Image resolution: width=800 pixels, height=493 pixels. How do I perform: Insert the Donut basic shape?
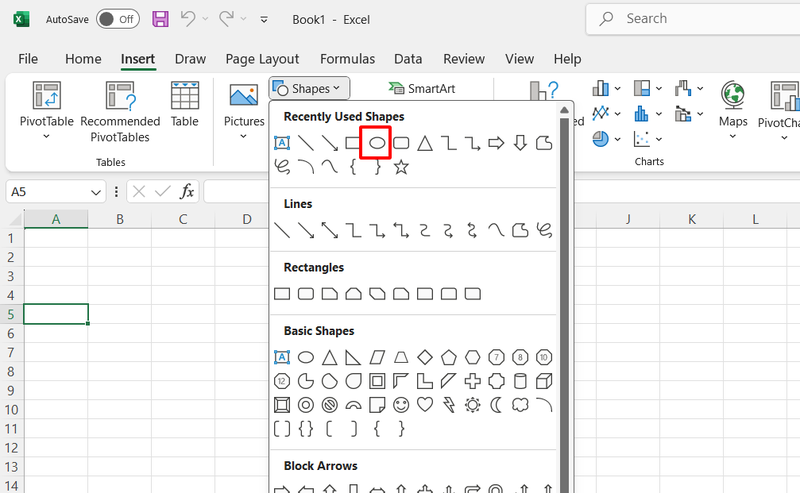(306, 405)
